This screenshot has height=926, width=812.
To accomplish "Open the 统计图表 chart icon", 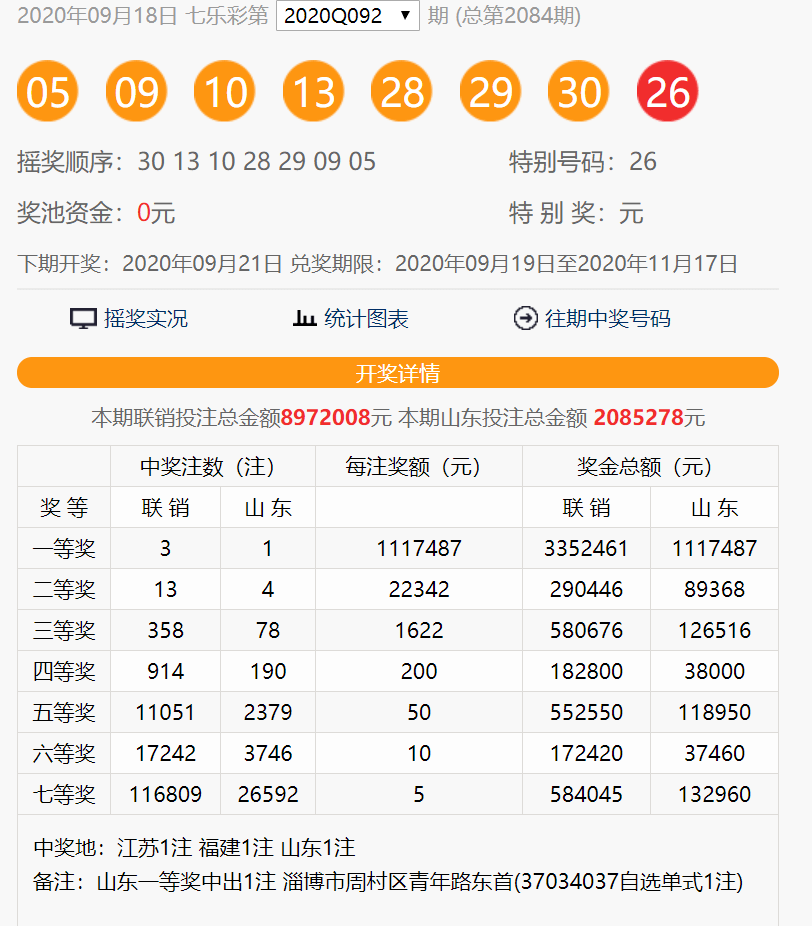I will [304, 317].
